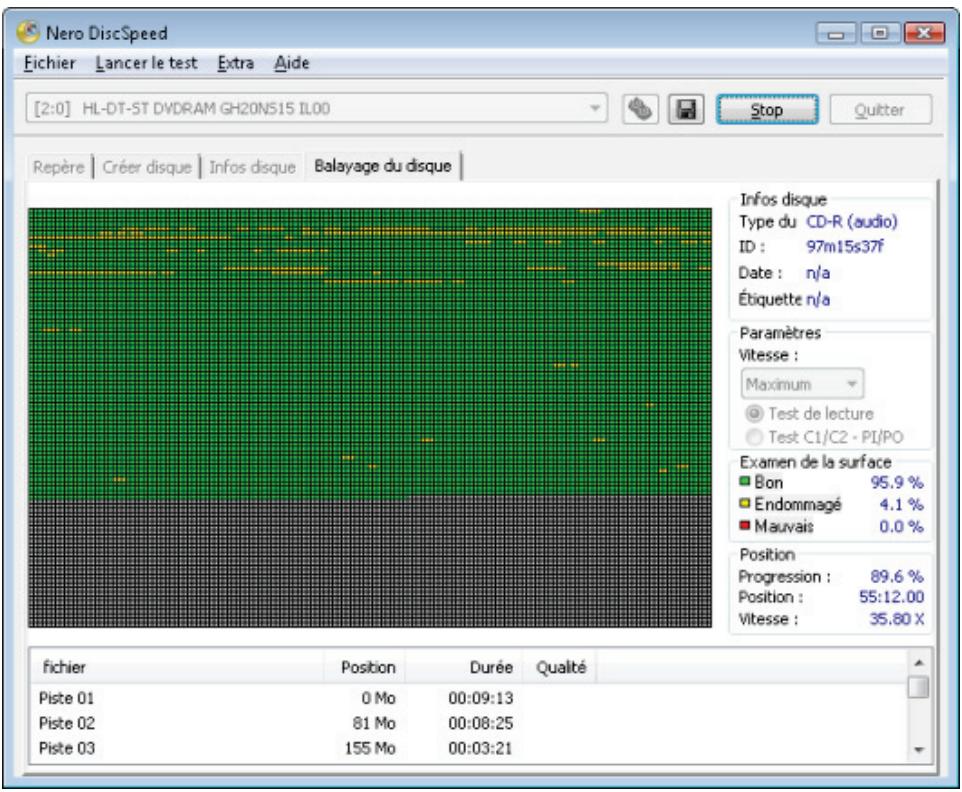Click the track list scroll down arrow

918,749
